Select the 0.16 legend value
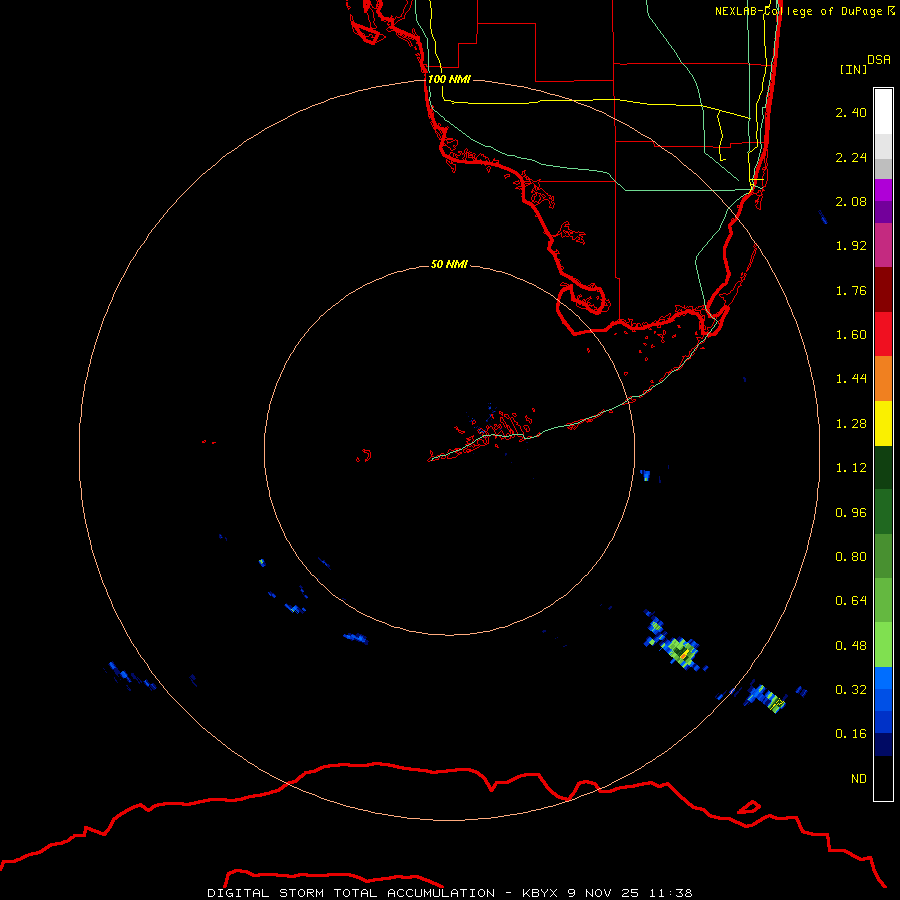The height and width of the screenshot is (900, 900). point(851,734)
